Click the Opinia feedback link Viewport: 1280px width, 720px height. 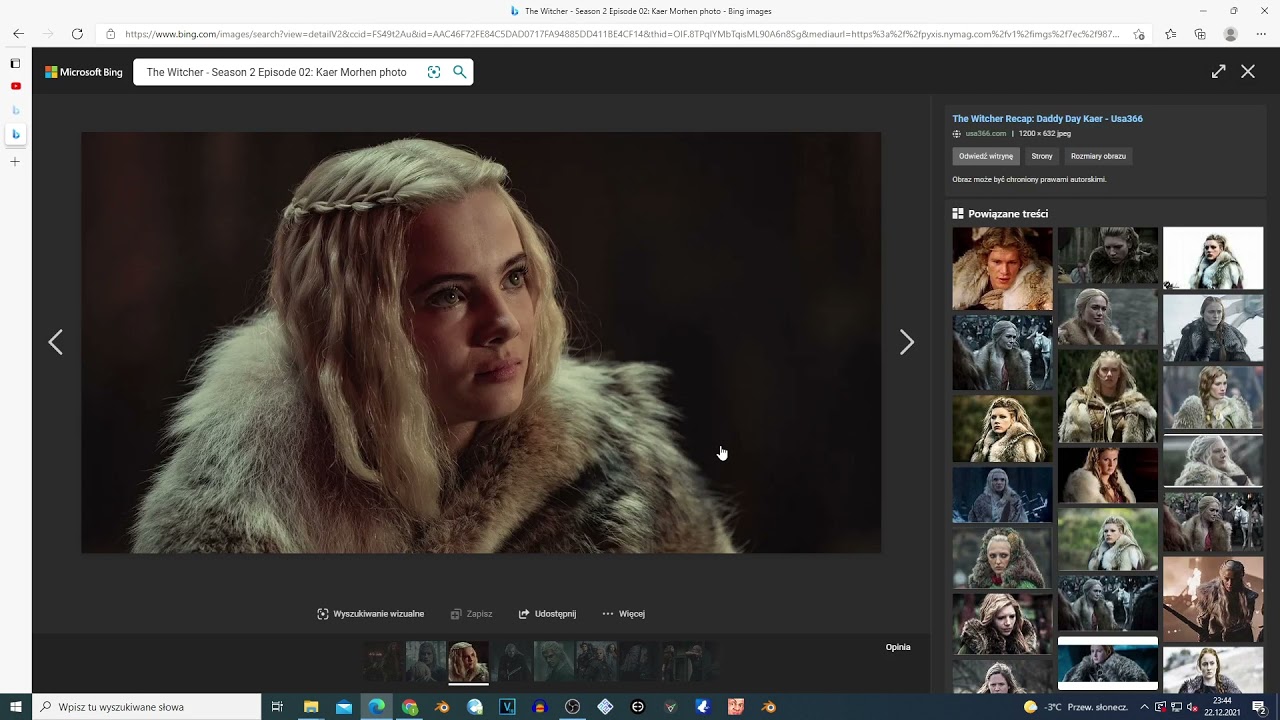click(x=898, y=647)
